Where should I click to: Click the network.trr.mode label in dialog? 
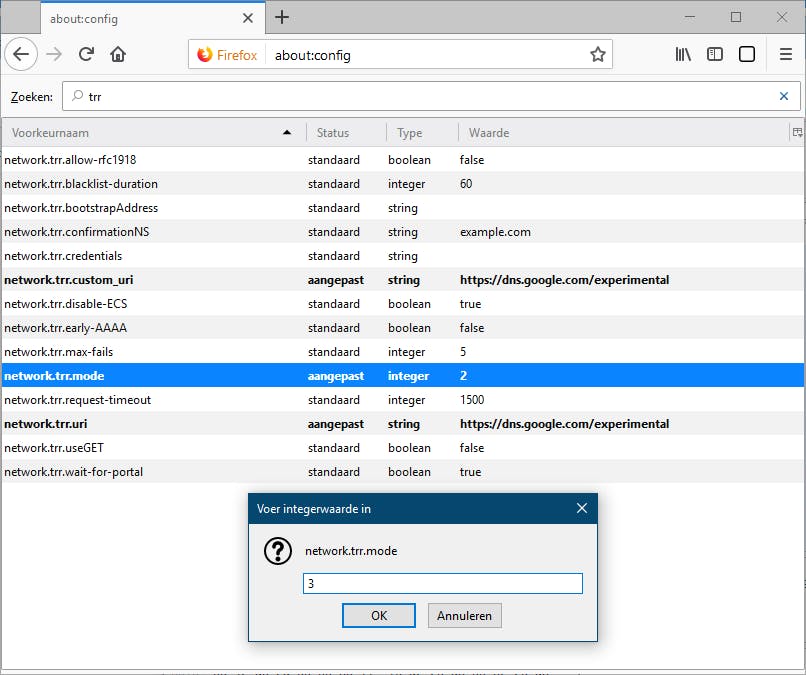(351, 551)
